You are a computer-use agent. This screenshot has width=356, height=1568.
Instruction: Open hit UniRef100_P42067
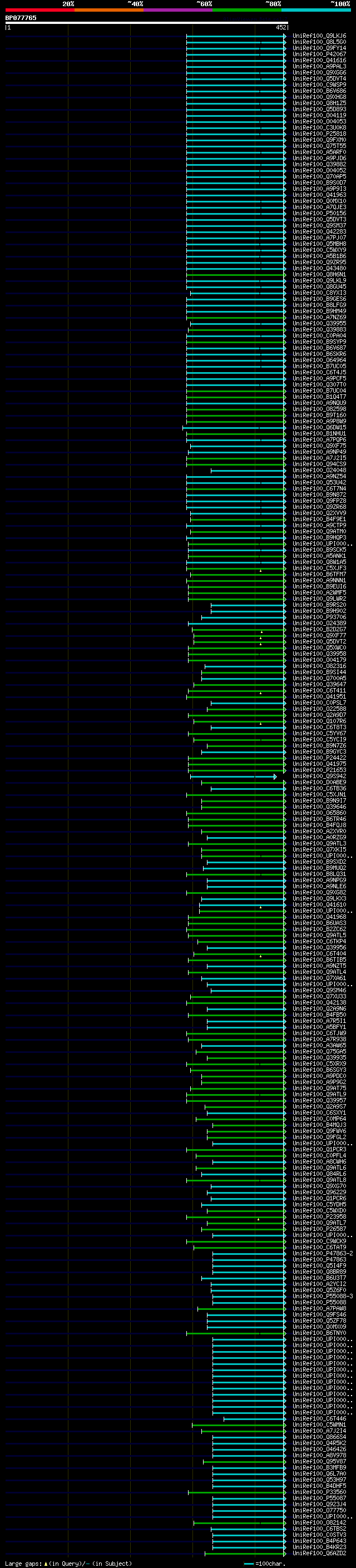(319, 54)
